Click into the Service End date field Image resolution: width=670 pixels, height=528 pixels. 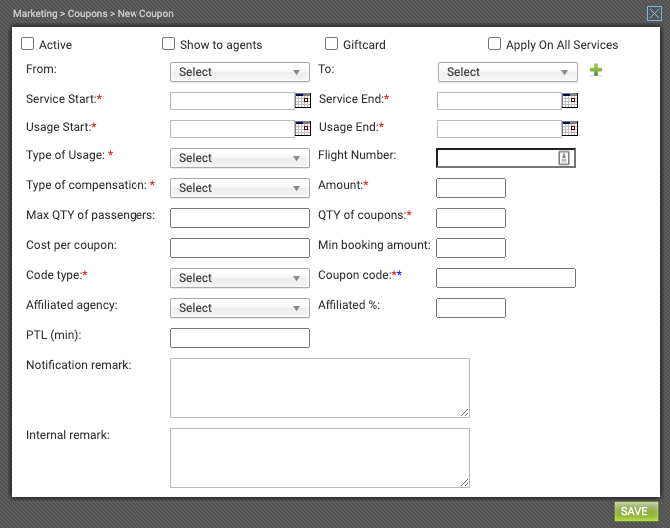[499, 101]
